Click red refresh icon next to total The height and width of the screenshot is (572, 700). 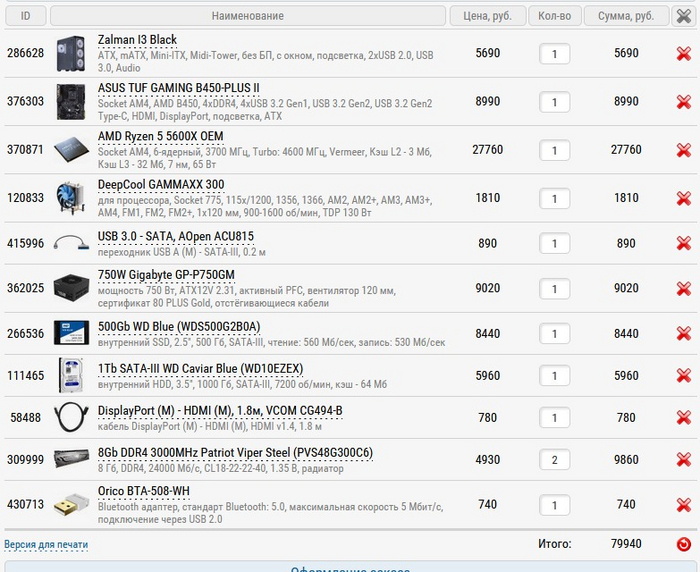(x=683, y=544)
